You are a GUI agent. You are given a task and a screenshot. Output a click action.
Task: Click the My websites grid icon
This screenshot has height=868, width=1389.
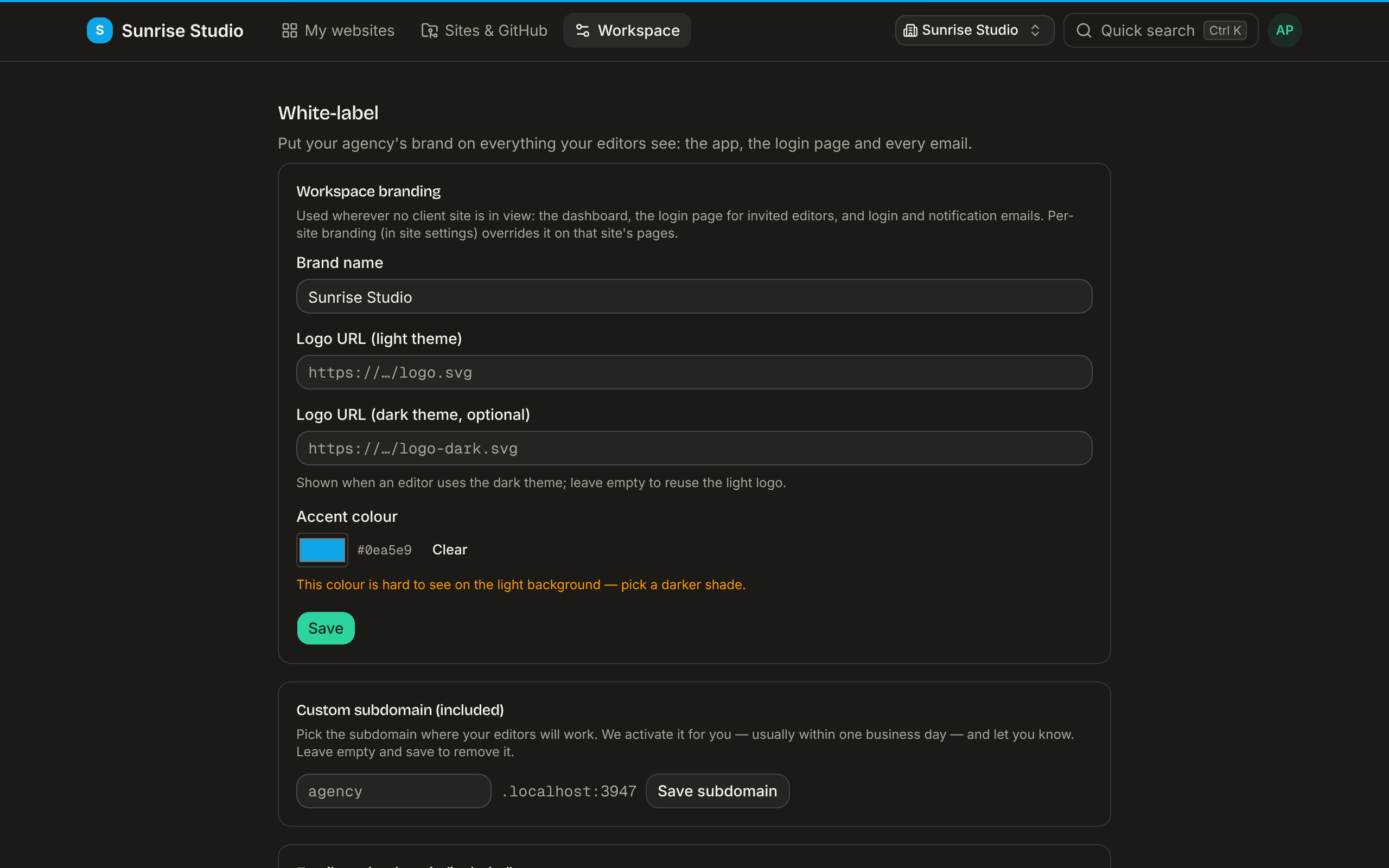pyautogui.click(x=289, y=30)
